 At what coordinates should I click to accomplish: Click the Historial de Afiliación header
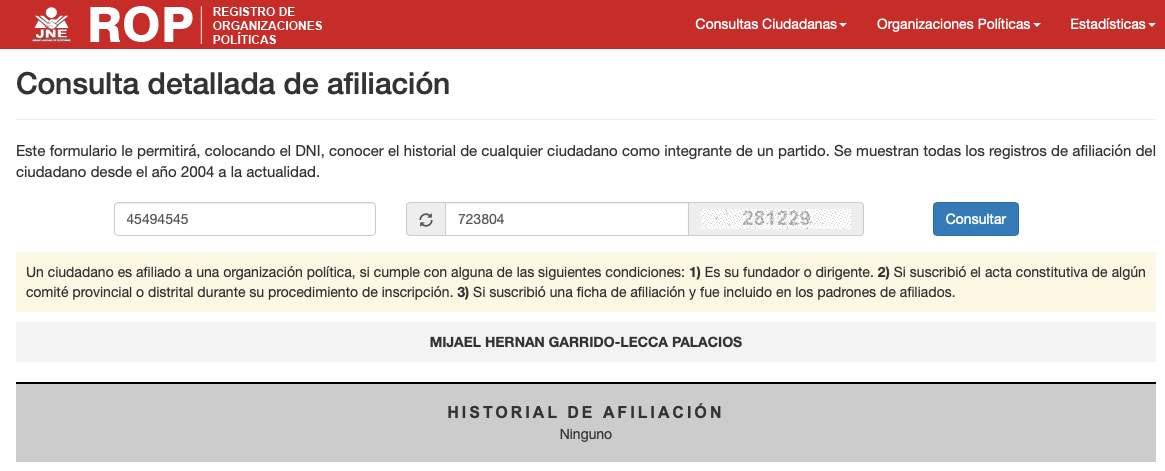[585, 412]
